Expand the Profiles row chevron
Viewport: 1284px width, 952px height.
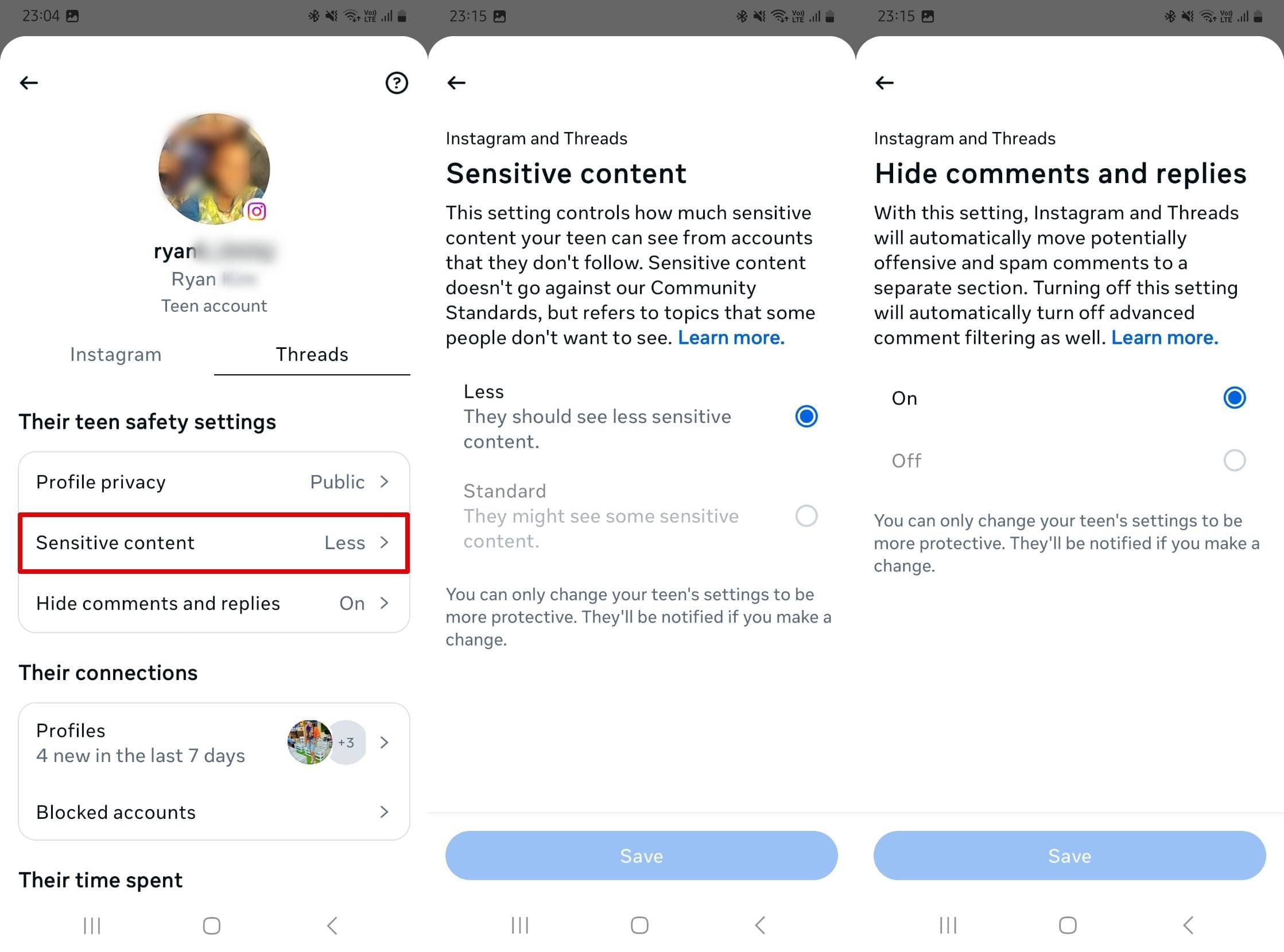(x=385, y=743)
